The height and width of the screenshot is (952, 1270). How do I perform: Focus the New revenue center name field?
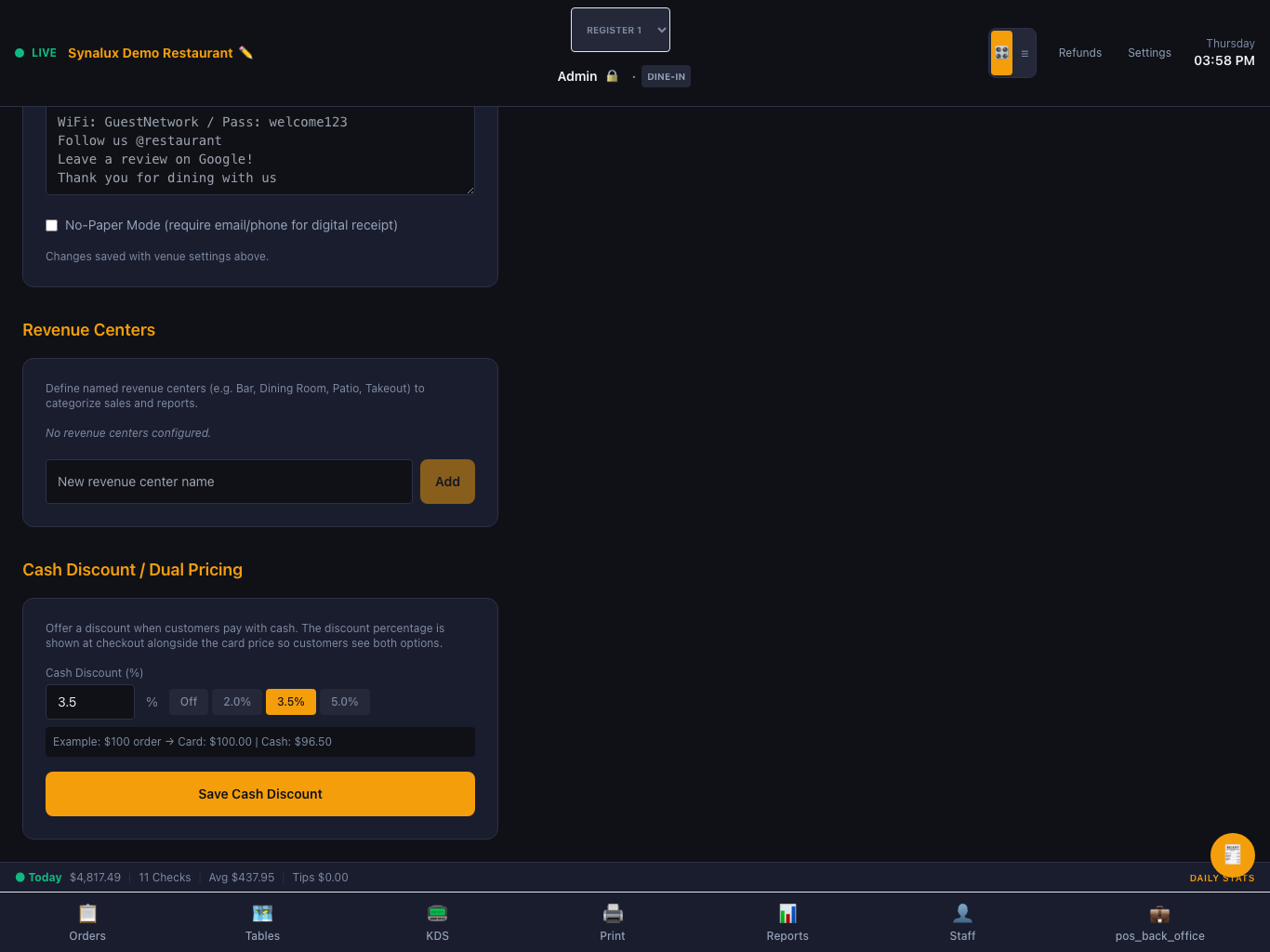pos(229,482)
